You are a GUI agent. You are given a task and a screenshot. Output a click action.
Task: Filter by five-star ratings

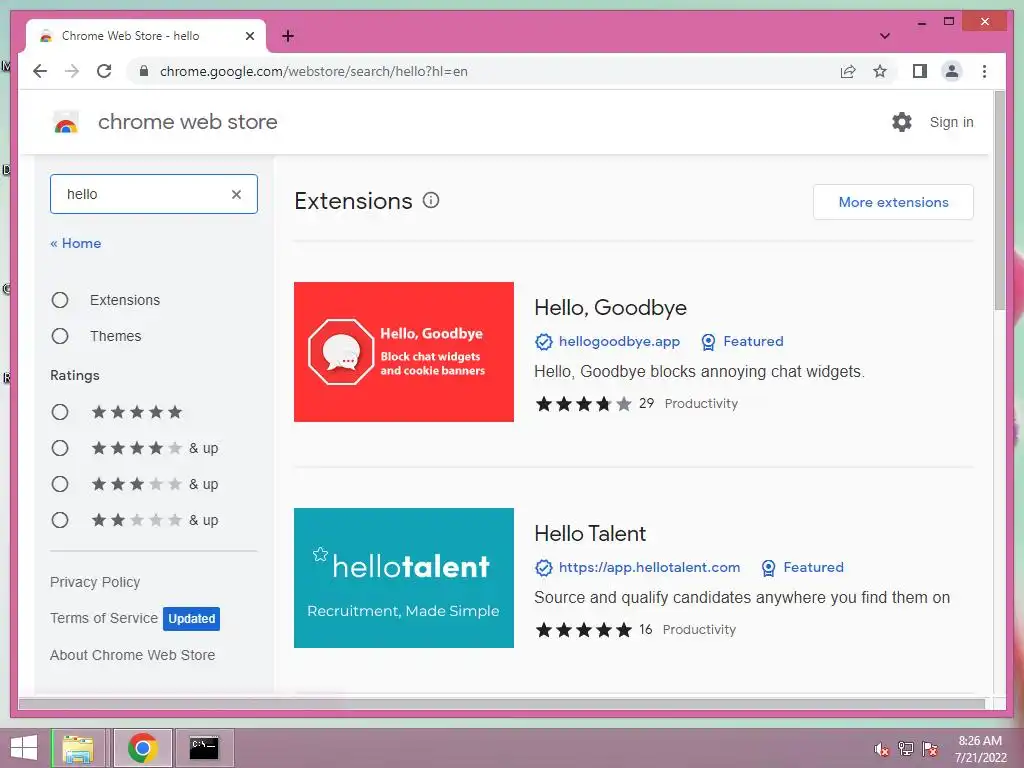[x=60, y=412]
